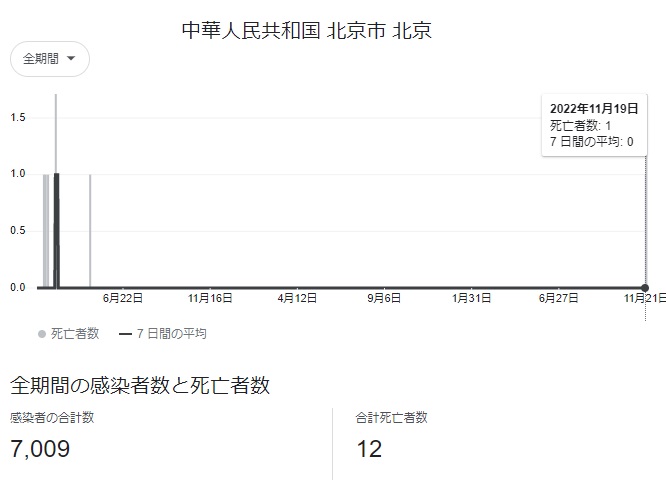The image size is (666, 480).
Task: Click the 11月16日 axis date label
Action: pos(210,298)
